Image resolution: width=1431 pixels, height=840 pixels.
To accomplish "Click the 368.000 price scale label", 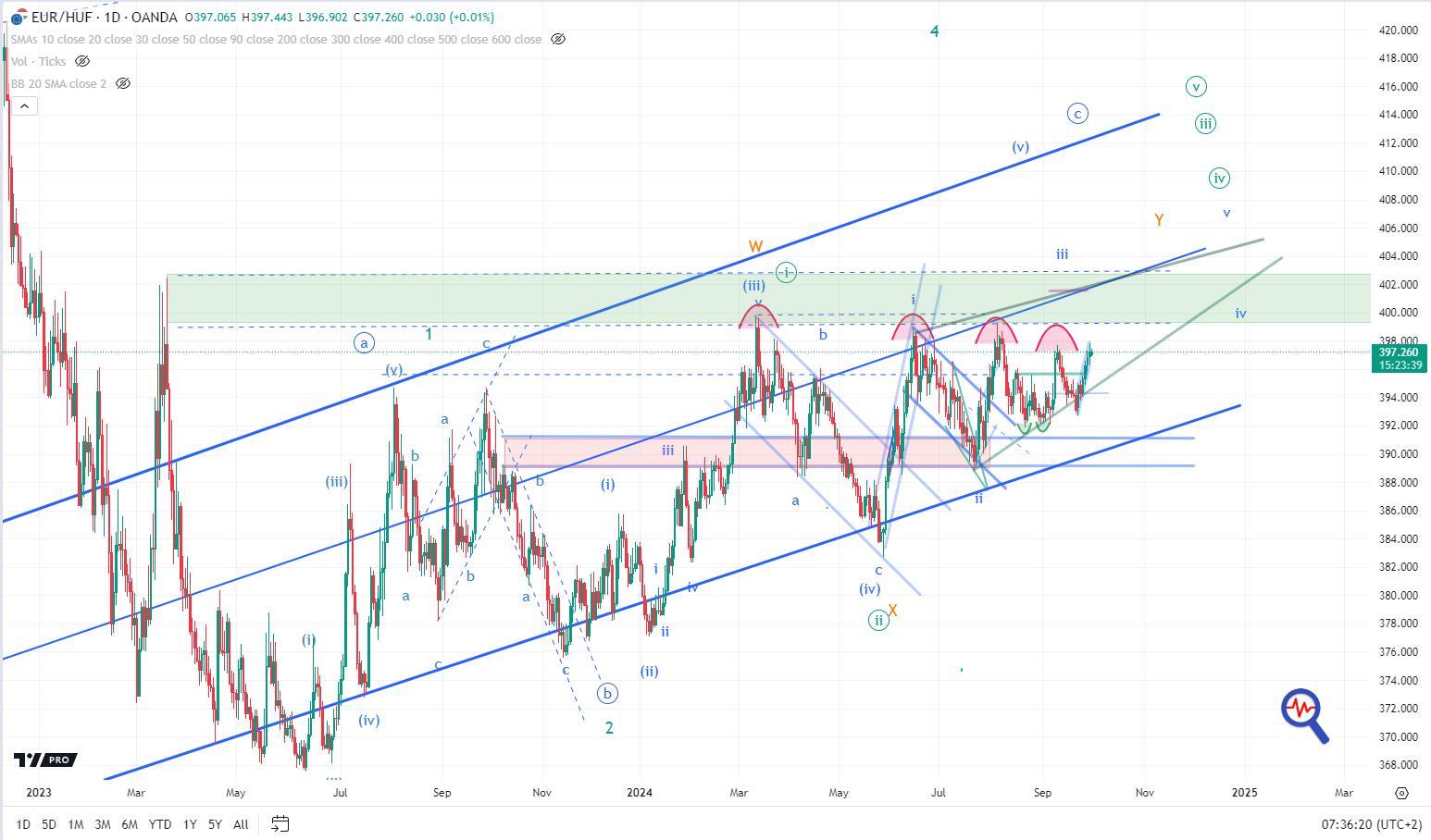I will [1399, 765].
